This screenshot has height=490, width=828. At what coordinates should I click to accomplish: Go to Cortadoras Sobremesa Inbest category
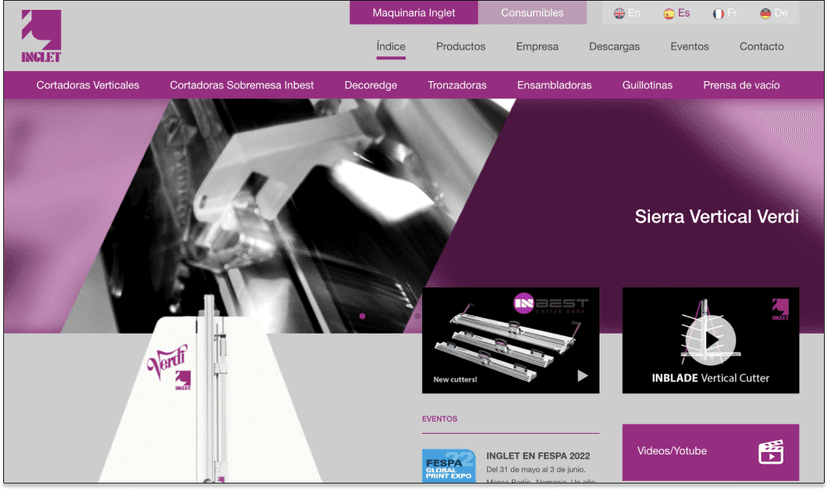(x=242, y=85)
